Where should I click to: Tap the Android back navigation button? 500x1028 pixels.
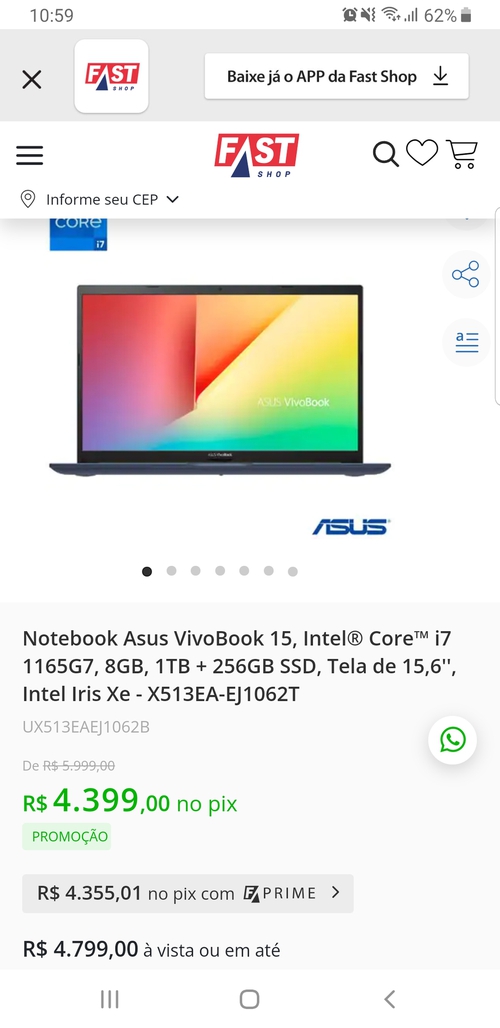tap(389, 999)
